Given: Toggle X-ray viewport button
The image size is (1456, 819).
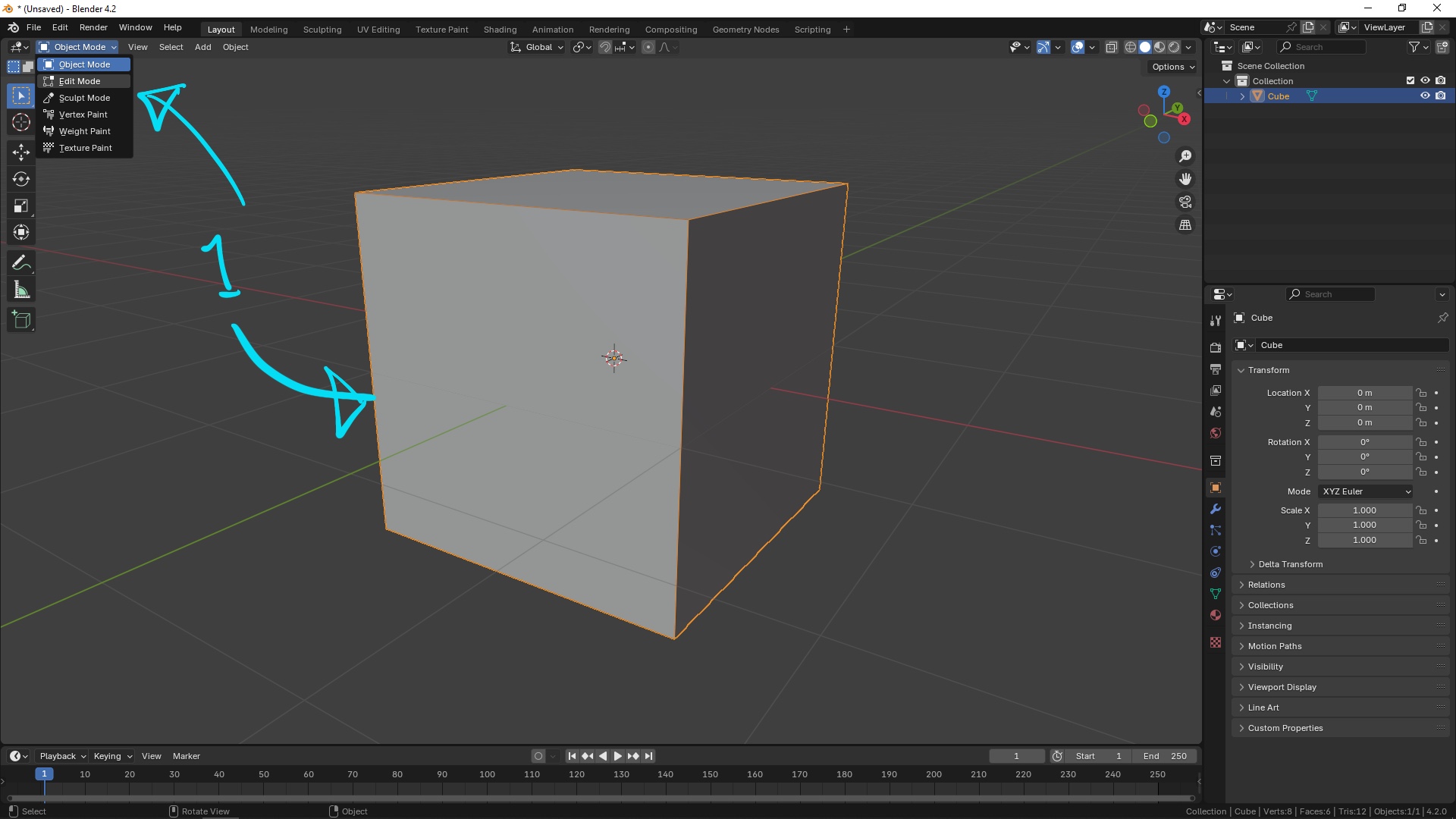Looking at the screenshot, I should (x=1111, y=47).
